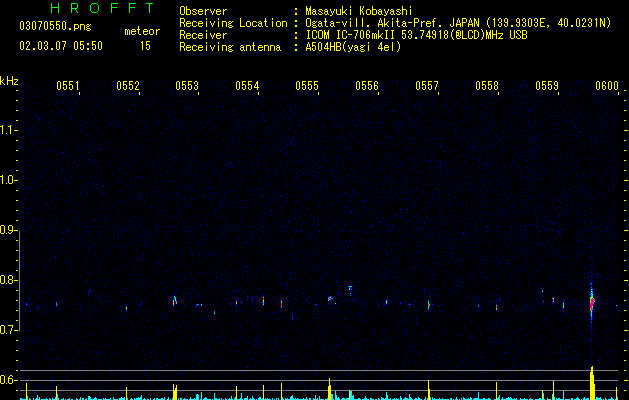Click the Receiver field label
The height and width of the screenshot is (400, 629).
click(x=203, y=35)
